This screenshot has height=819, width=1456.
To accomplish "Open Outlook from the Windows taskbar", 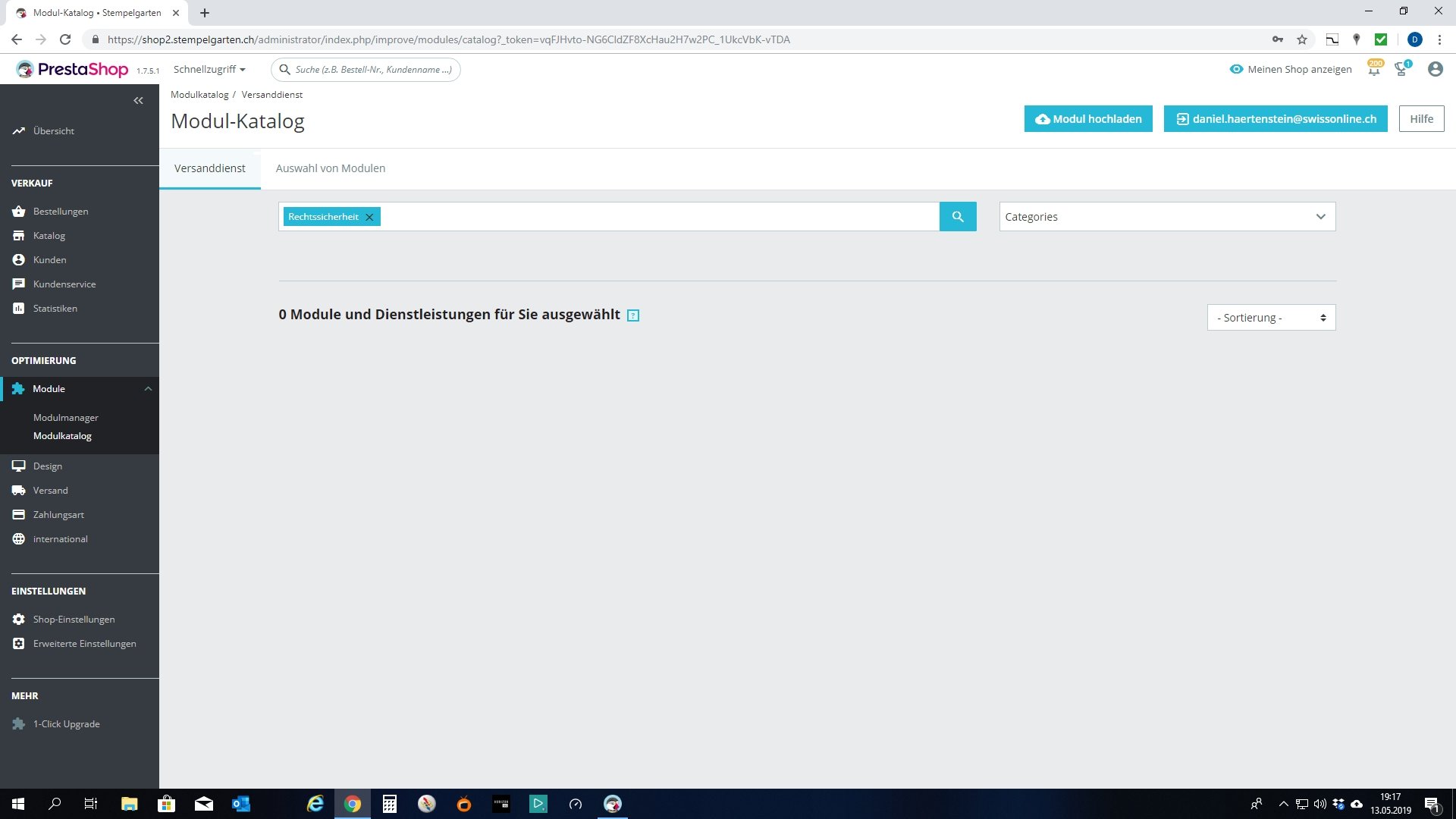I will [241, 804].
